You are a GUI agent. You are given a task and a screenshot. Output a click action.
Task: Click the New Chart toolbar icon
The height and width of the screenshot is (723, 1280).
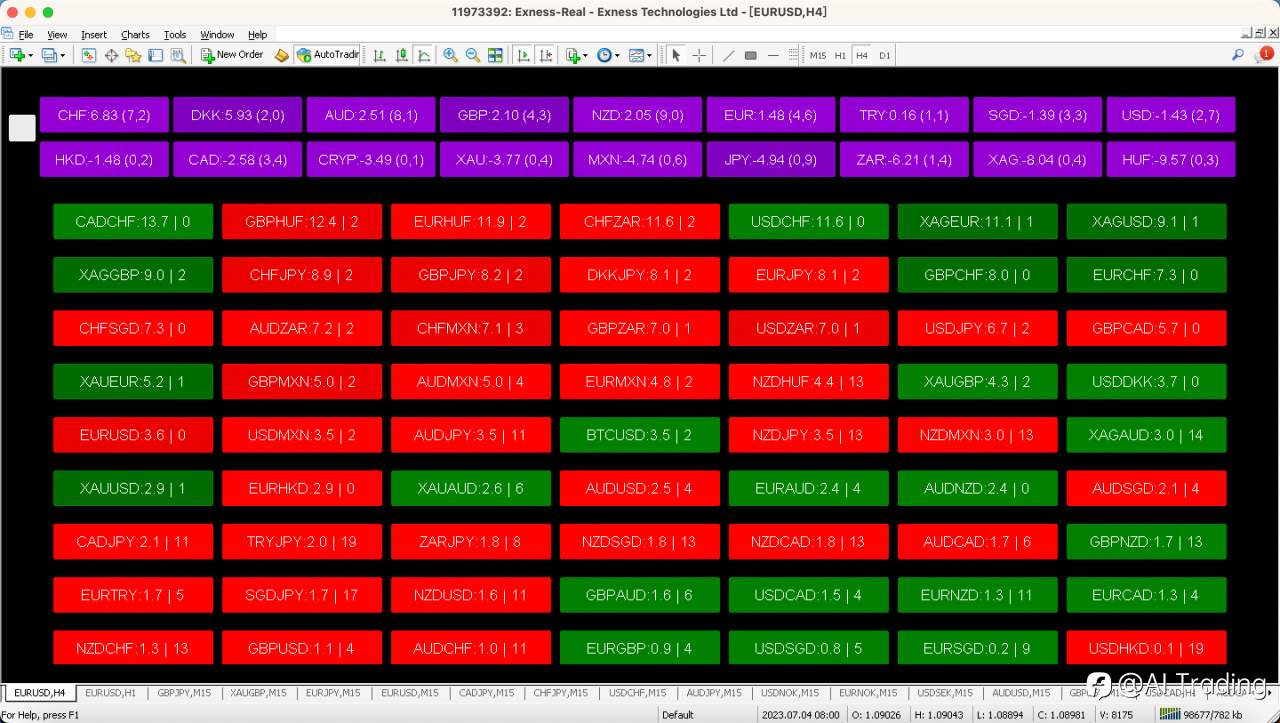(x=17, y=55)
